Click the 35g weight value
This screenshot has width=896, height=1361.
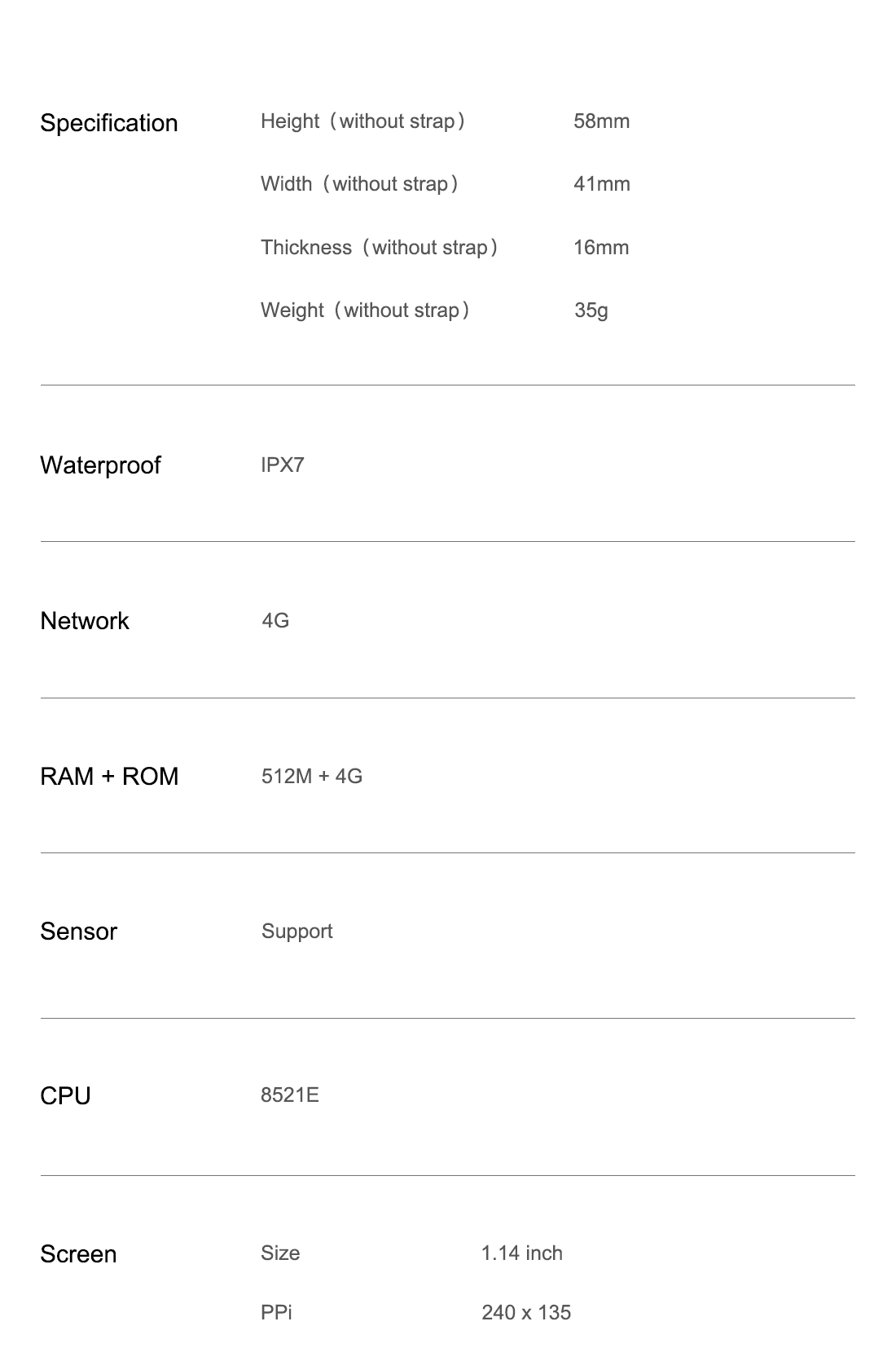591,311
